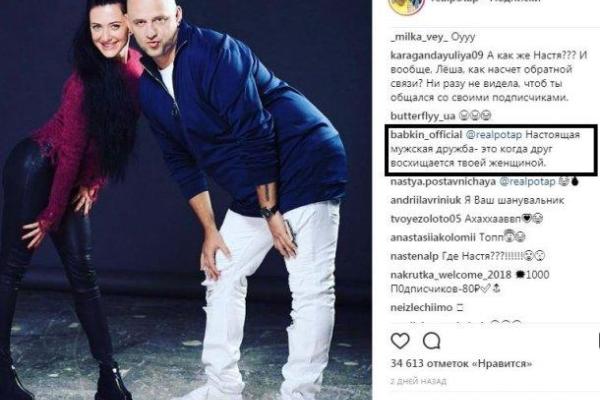Open anastasiiakolomii commenter profile

coord(433,238)
